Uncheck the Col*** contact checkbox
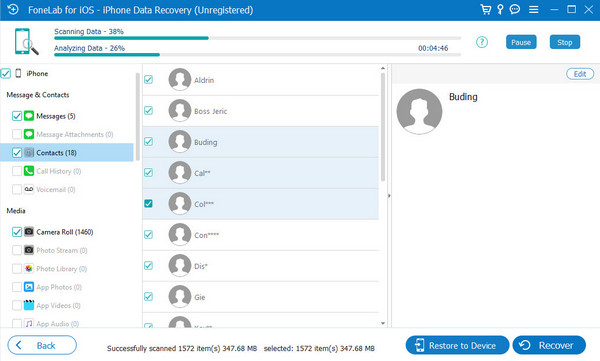Screen dimensions: 600x361 tap(148, 204)
